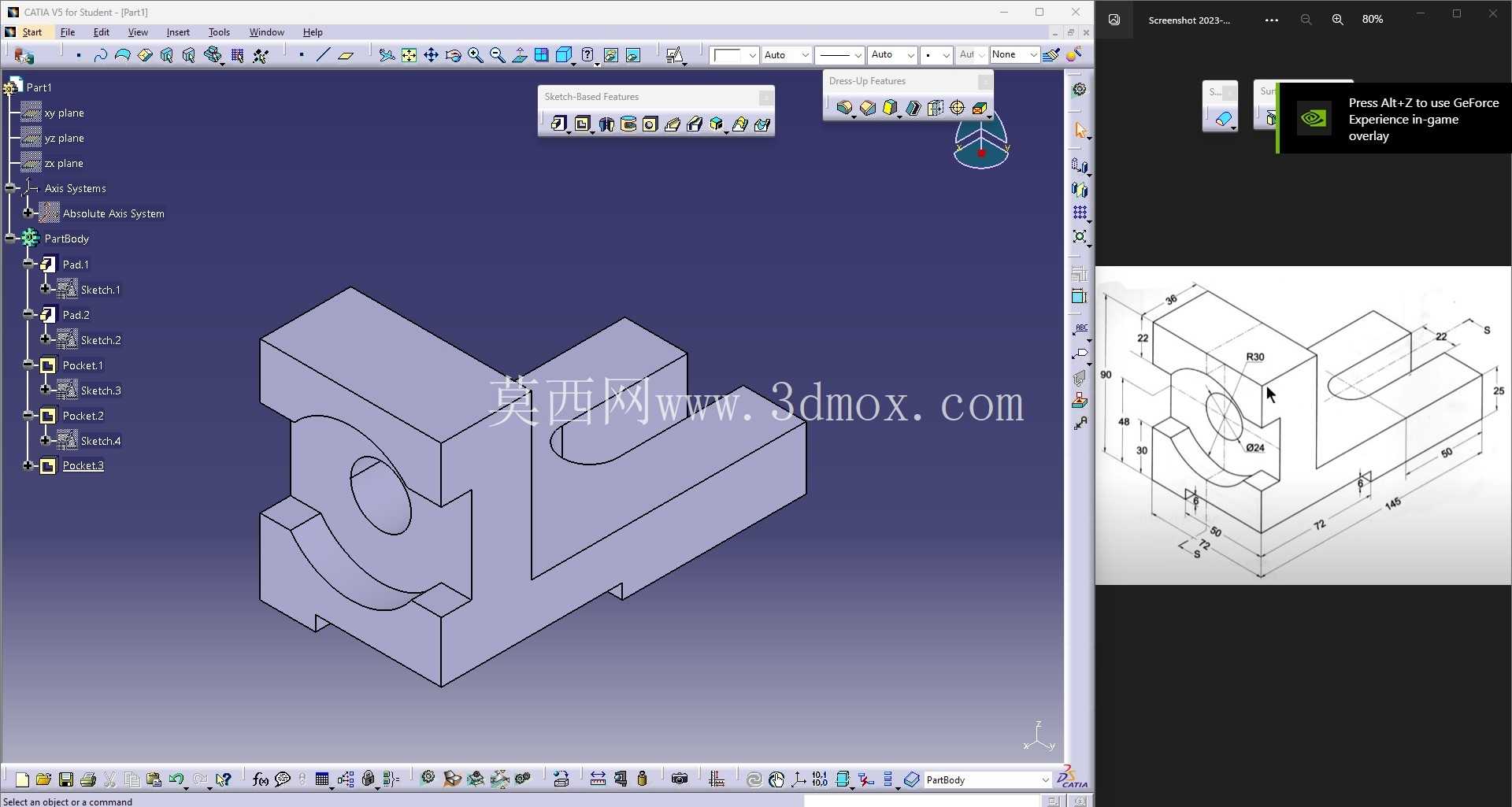Viewport: 1512px width, 807px height.
Task: Click the reference drawing image in Photos
Action: tap(1303, 425)
